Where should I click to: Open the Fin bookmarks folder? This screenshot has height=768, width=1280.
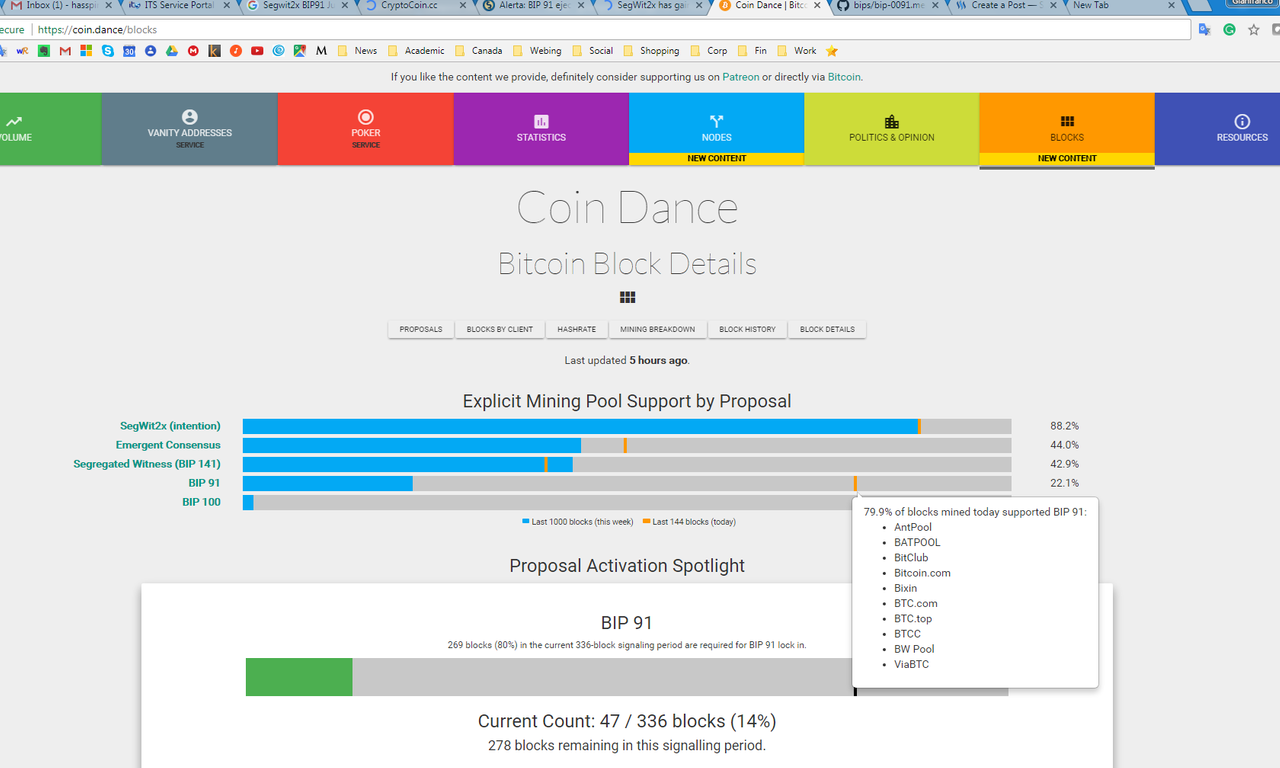(x=752, y=51)
